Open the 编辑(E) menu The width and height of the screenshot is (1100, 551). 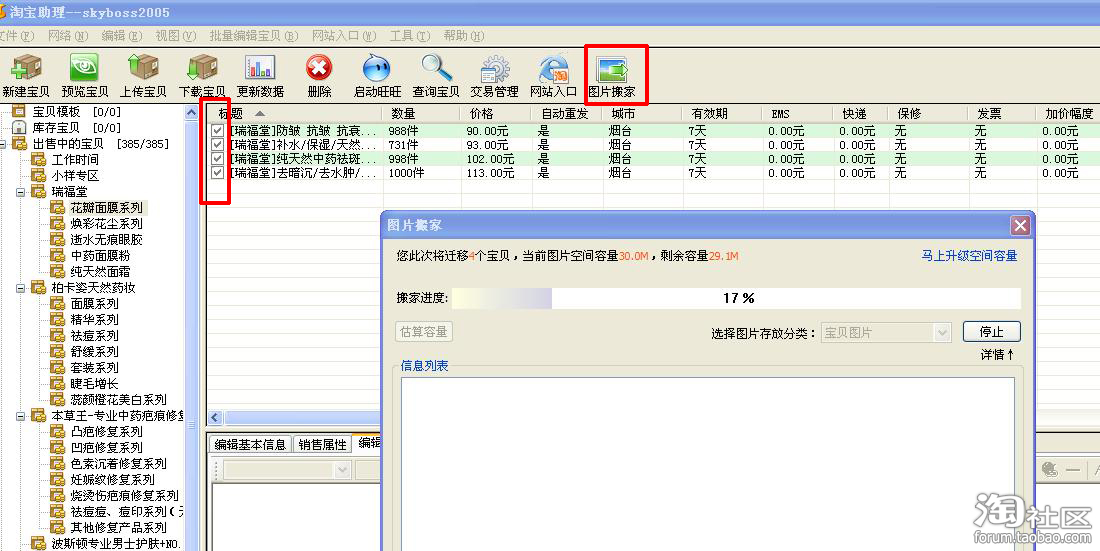122,36
